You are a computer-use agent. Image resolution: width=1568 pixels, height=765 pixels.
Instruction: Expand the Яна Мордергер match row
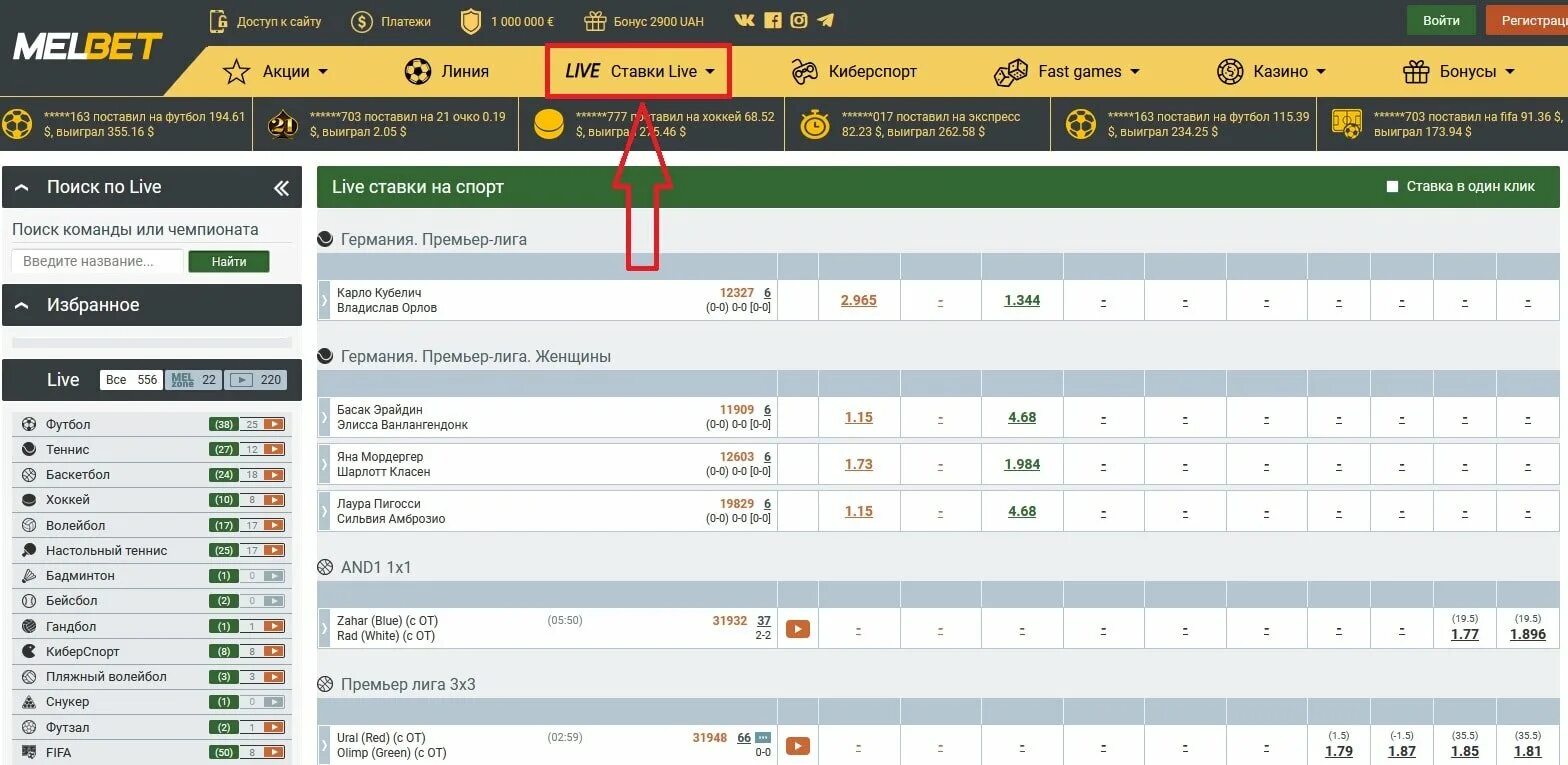[324, 464]
